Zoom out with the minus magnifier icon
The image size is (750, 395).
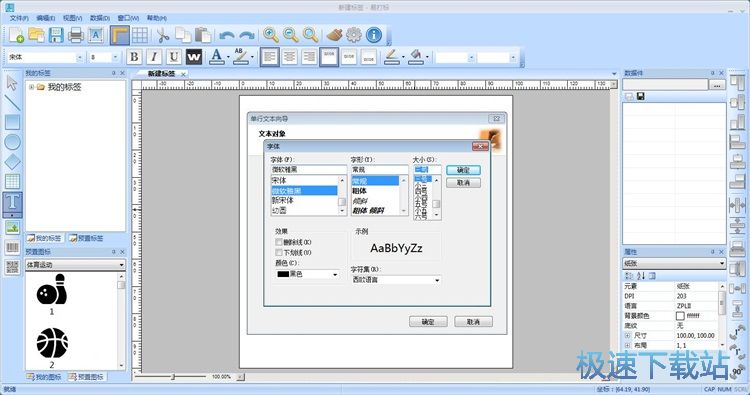[x=290, y=35]
